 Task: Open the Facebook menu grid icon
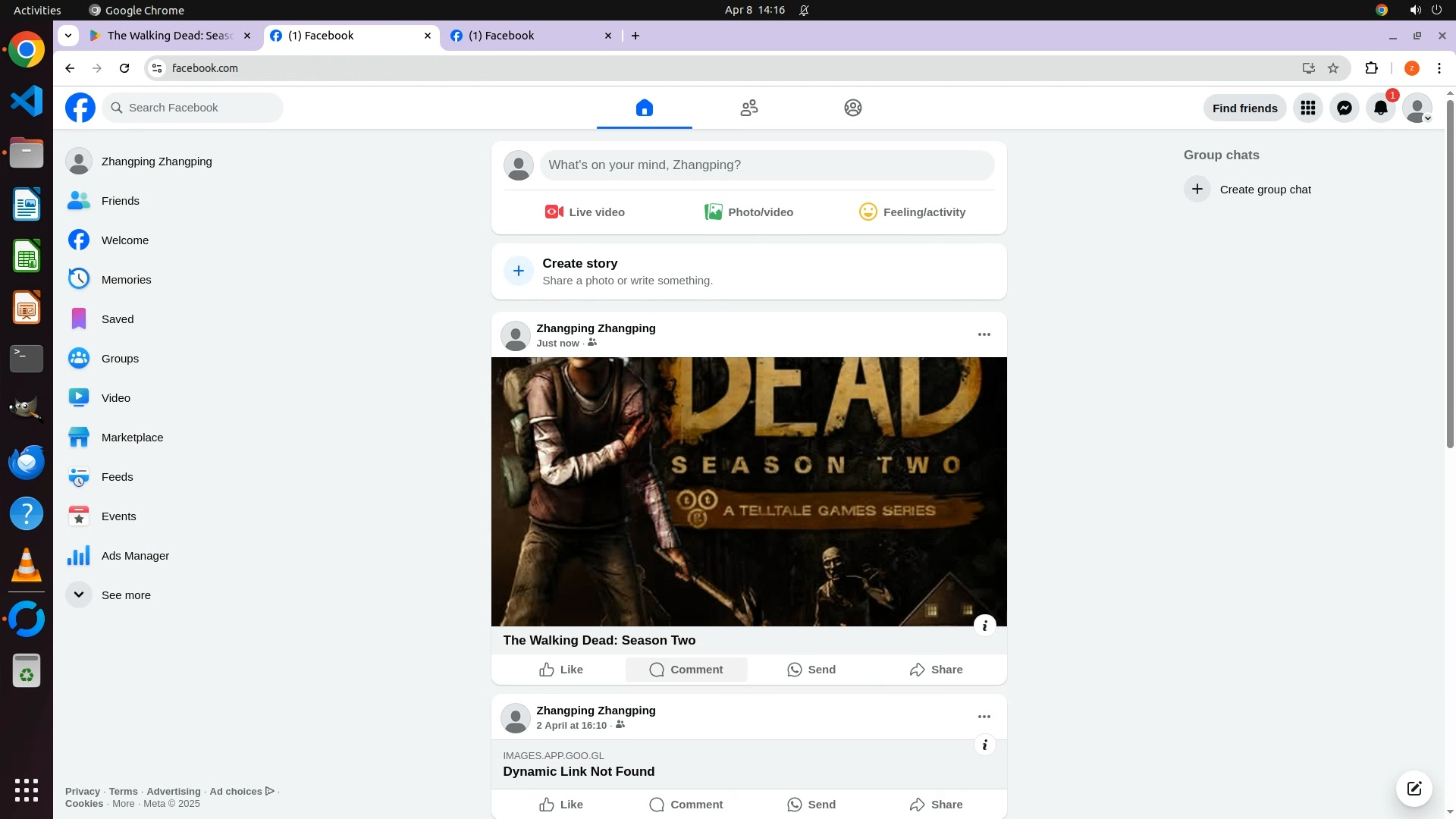click(x=1307, y=108)
